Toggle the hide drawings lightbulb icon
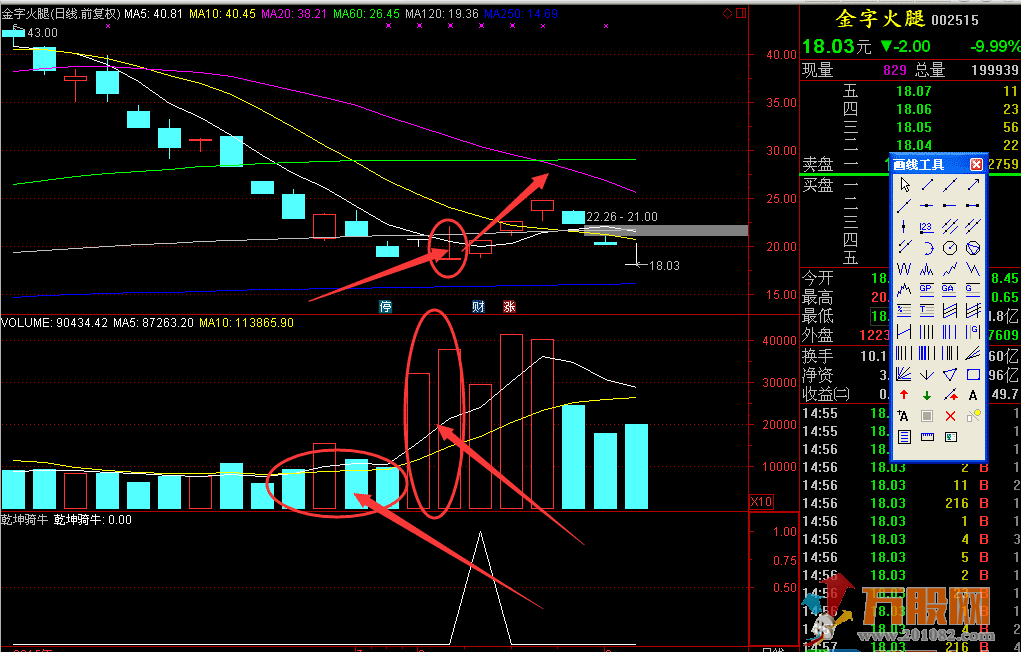This screenshot has width=1021, height=652. coord(973,416)
